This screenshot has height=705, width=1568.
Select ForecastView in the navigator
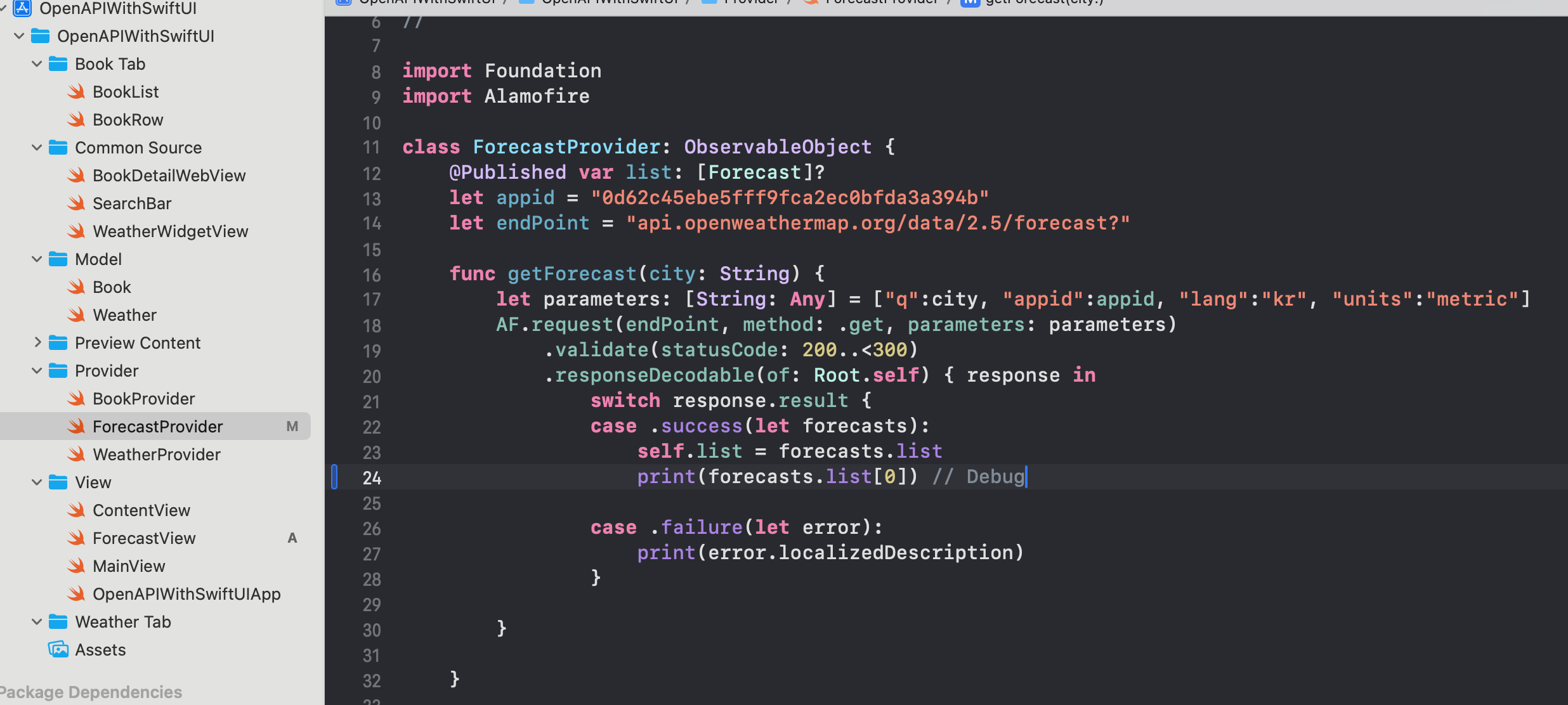coord(144,538)
